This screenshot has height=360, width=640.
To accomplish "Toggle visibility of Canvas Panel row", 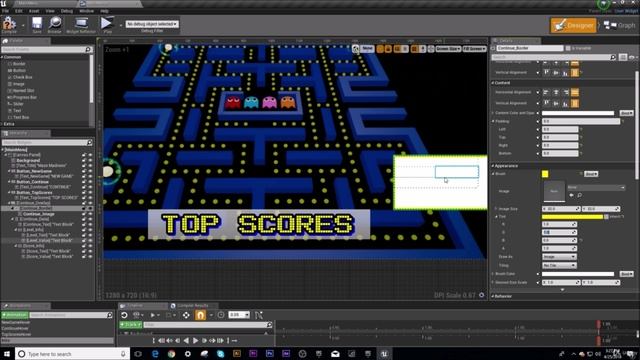I will 90,155.
